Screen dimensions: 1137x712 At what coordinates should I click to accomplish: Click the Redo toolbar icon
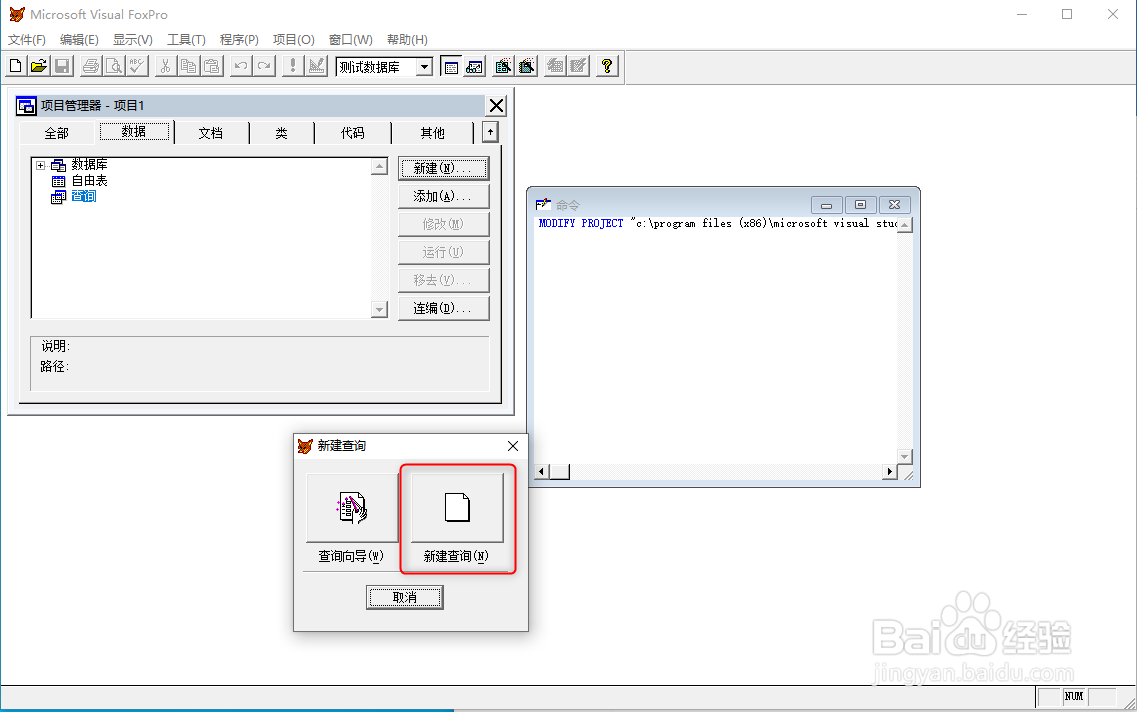(x=264, y=67)
